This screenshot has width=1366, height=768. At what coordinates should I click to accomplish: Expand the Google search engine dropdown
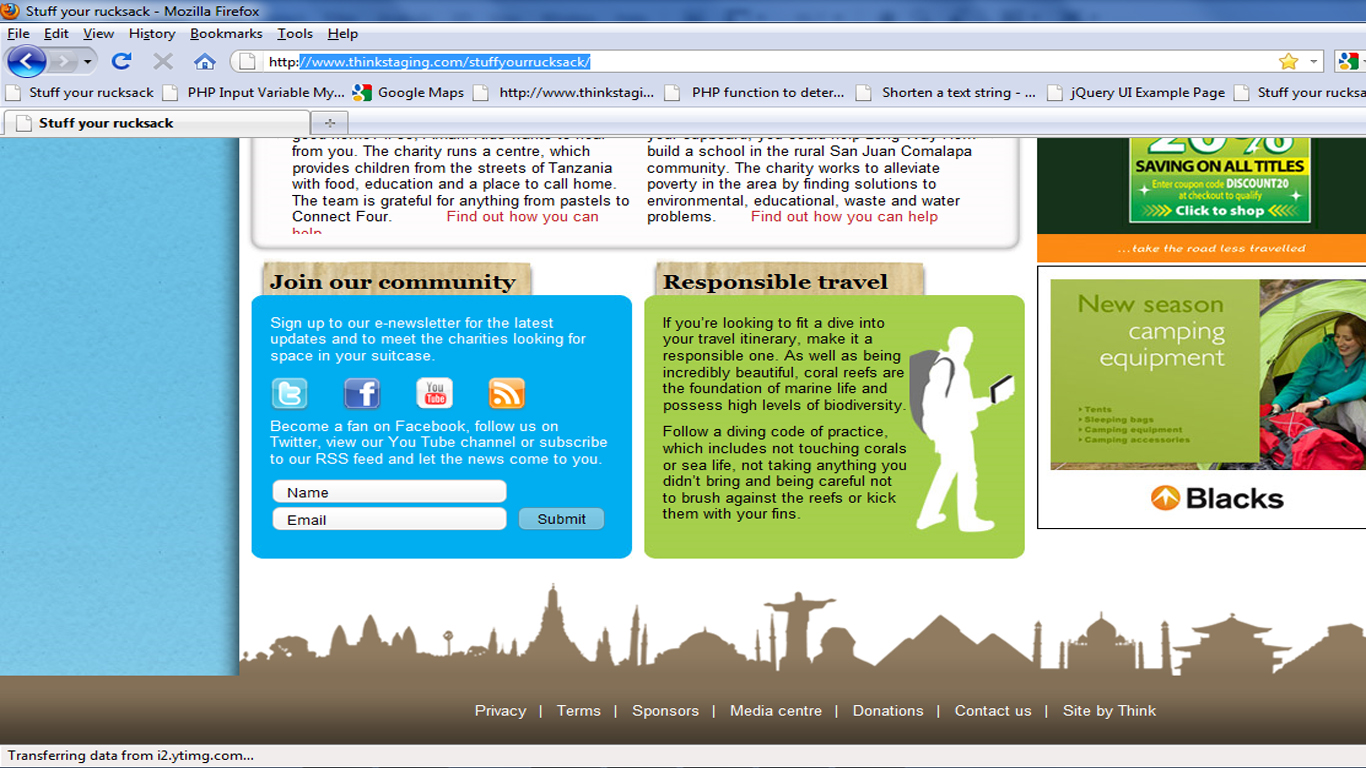(1358, 62)
